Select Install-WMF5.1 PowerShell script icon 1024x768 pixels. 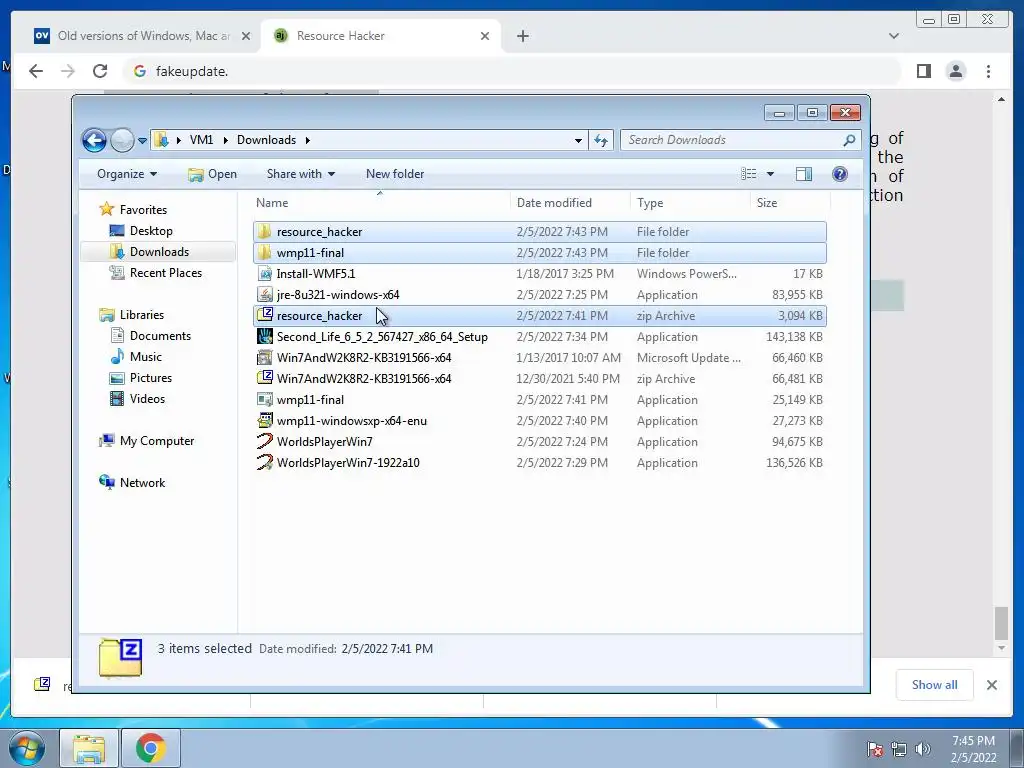click(264, 274)
